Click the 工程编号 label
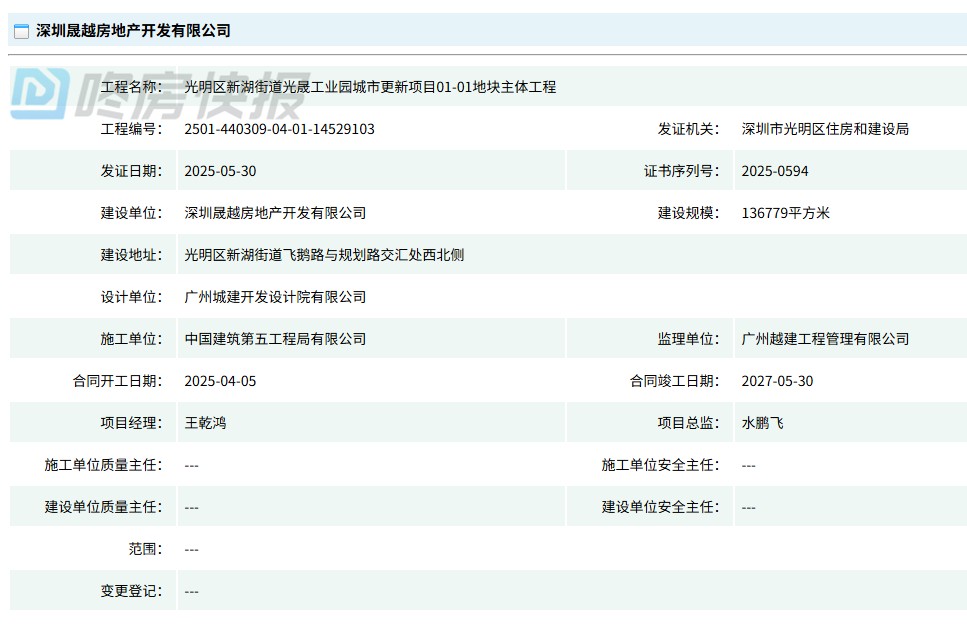Image resolution: width=967 pixels, height=629 pixels. click(x=131, y=129)
